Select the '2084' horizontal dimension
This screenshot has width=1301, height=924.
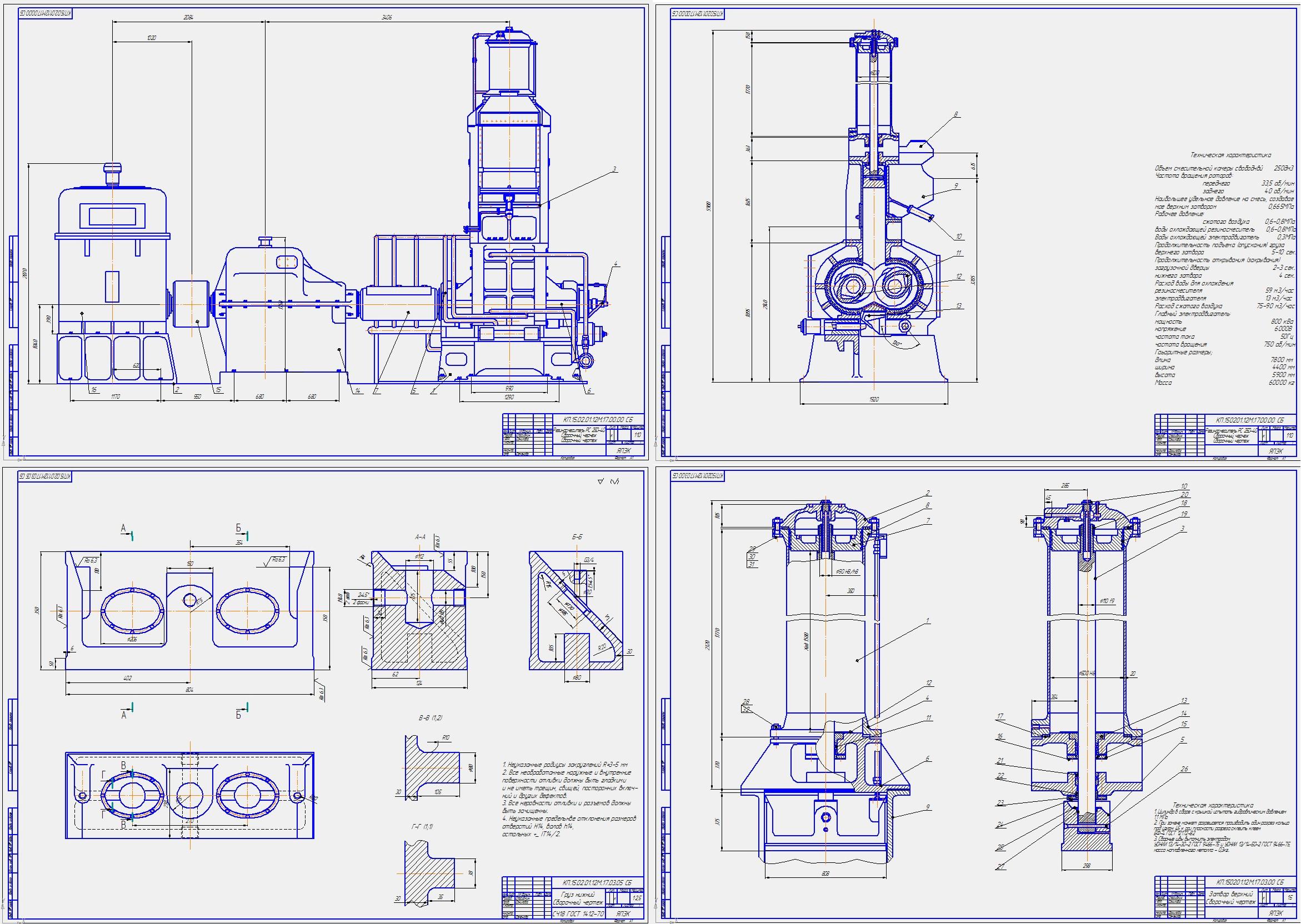[x=189, y=17]
